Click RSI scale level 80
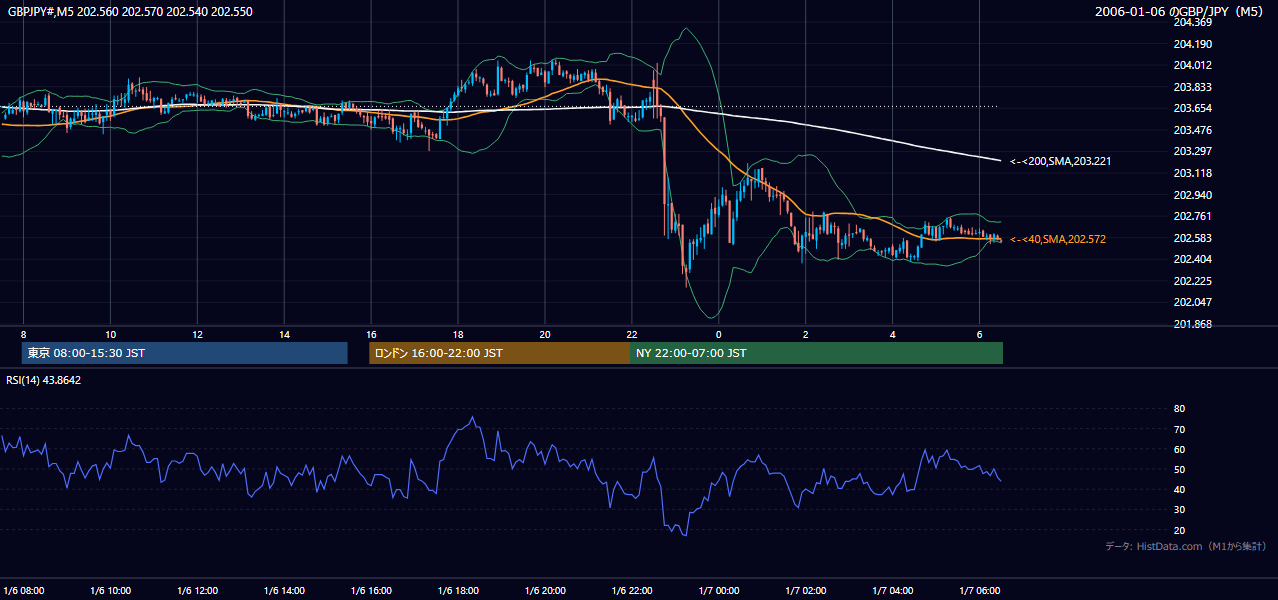Image resolution: width=1278 pixels, height=600 pixels. tap(1179, 409)
